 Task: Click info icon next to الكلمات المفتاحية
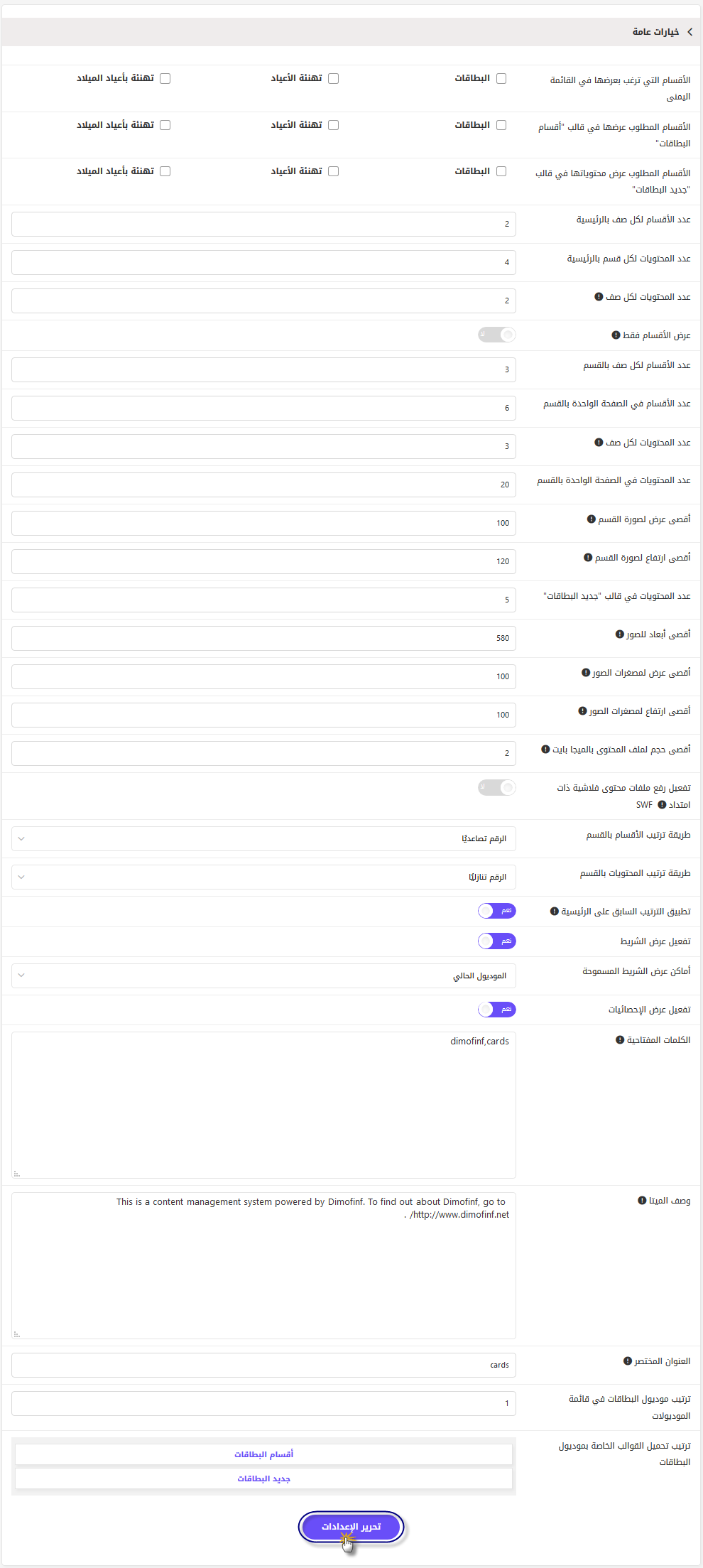click(619, 1040)
